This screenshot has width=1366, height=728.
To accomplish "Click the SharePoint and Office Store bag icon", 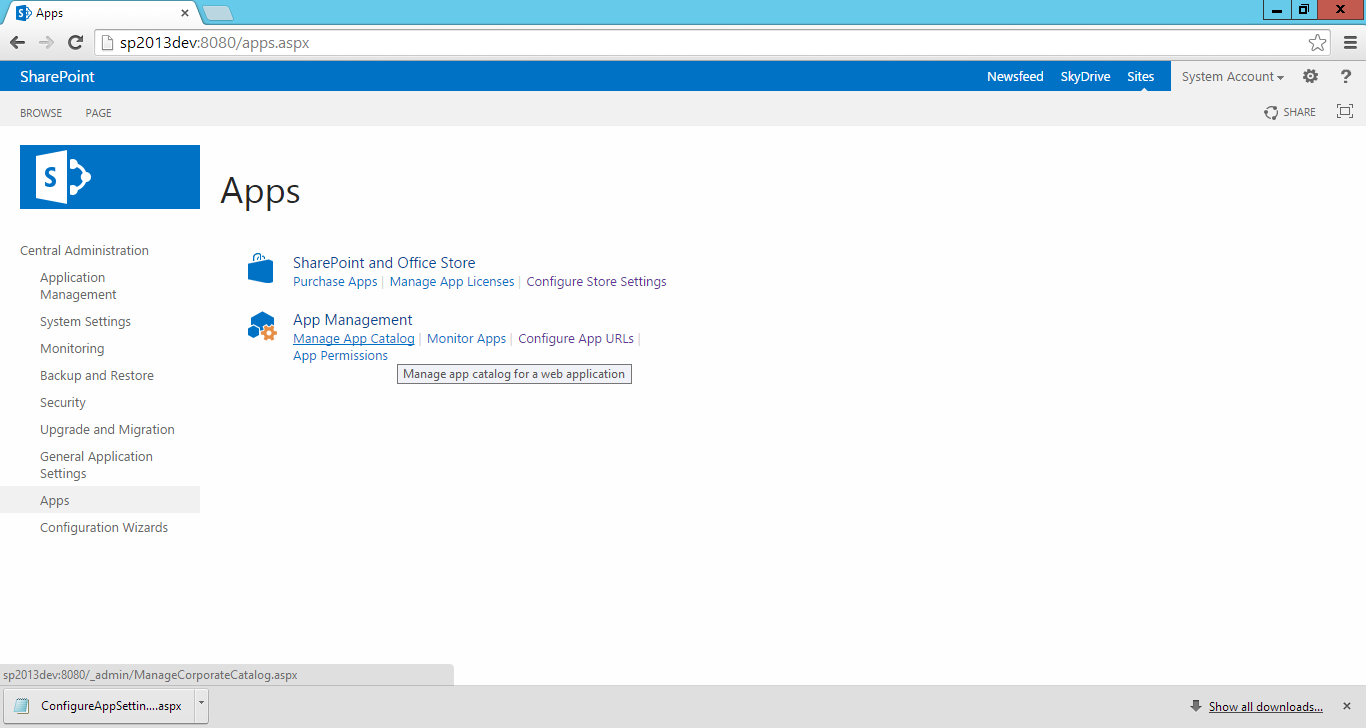I will click(x=260, y=268).
